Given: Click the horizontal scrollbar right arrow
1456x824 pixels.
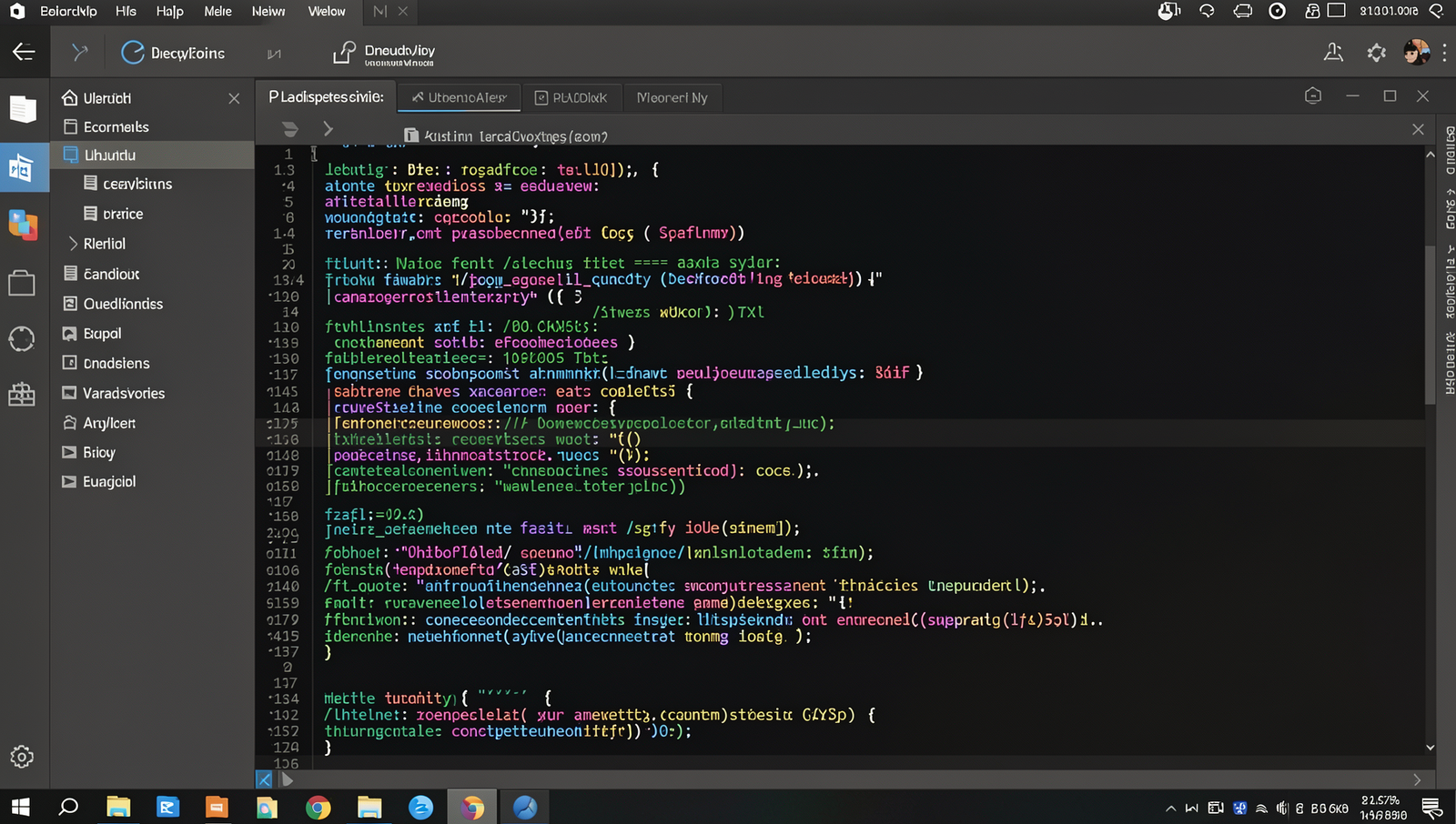Looking at the screenshot, I should pos(1417,779).
